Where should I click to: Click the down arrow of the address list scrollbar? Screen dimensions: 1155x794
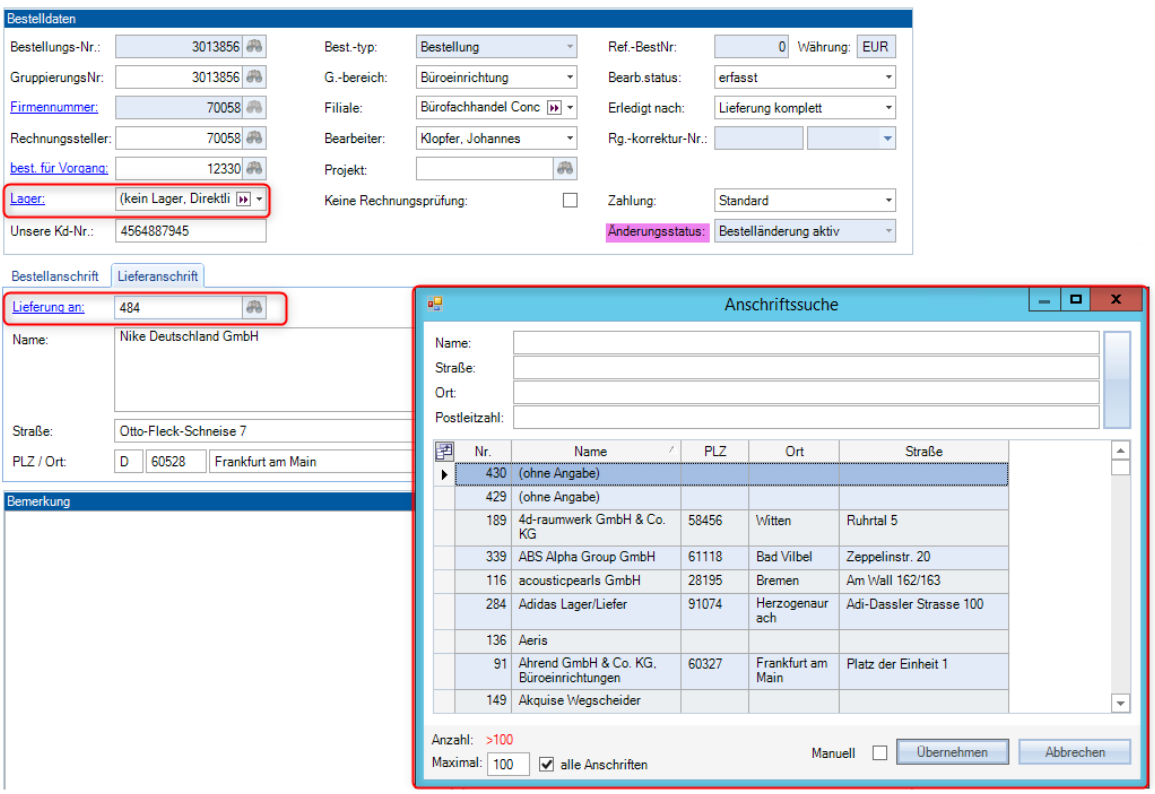point(1121,704)
